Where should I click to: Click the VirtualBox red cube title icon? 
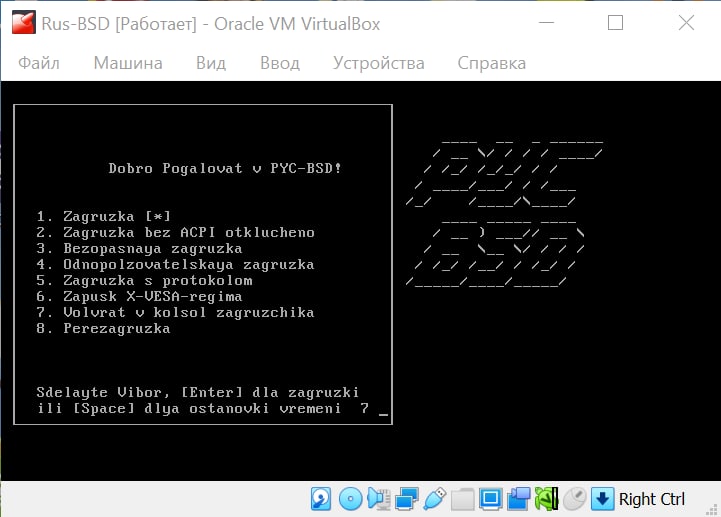click(x=23, y=23)
